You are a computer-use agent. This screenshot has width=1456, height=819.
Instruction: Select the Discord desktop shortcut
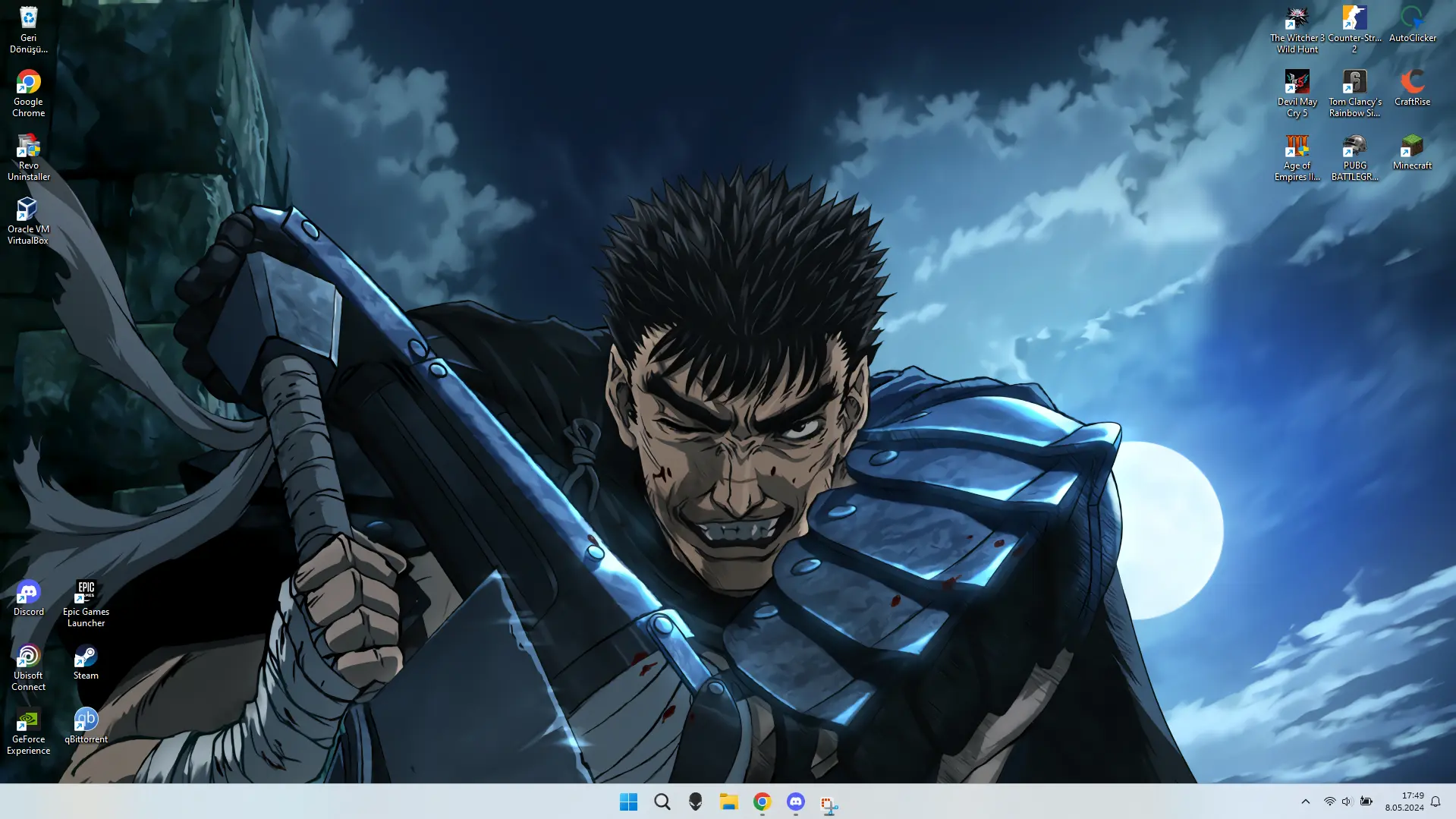pos(28,597)
